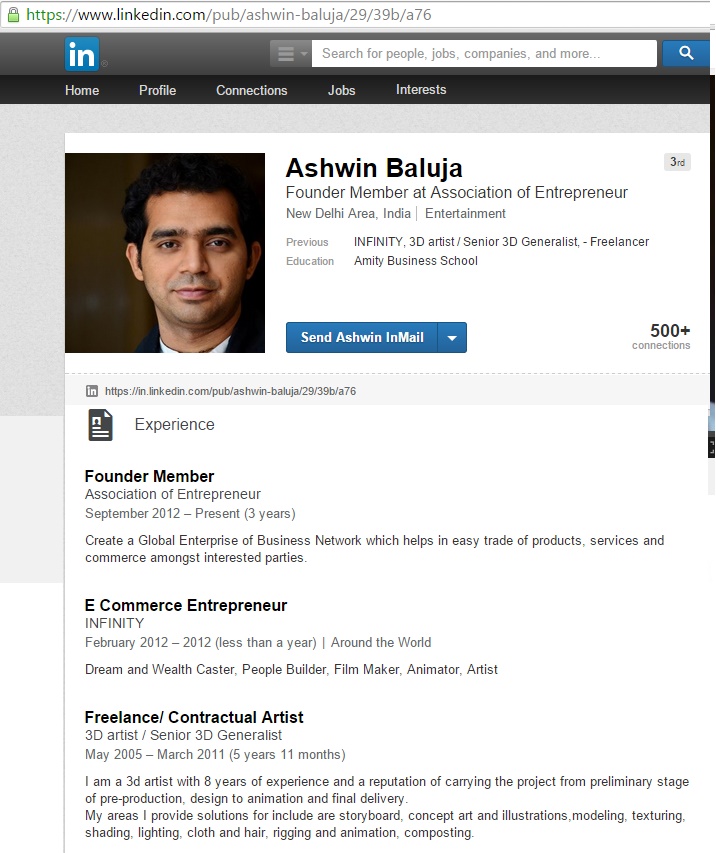The width and height of the screenshot is (716, 853).
Task: Go to the Connections menu
Action: 251,90
